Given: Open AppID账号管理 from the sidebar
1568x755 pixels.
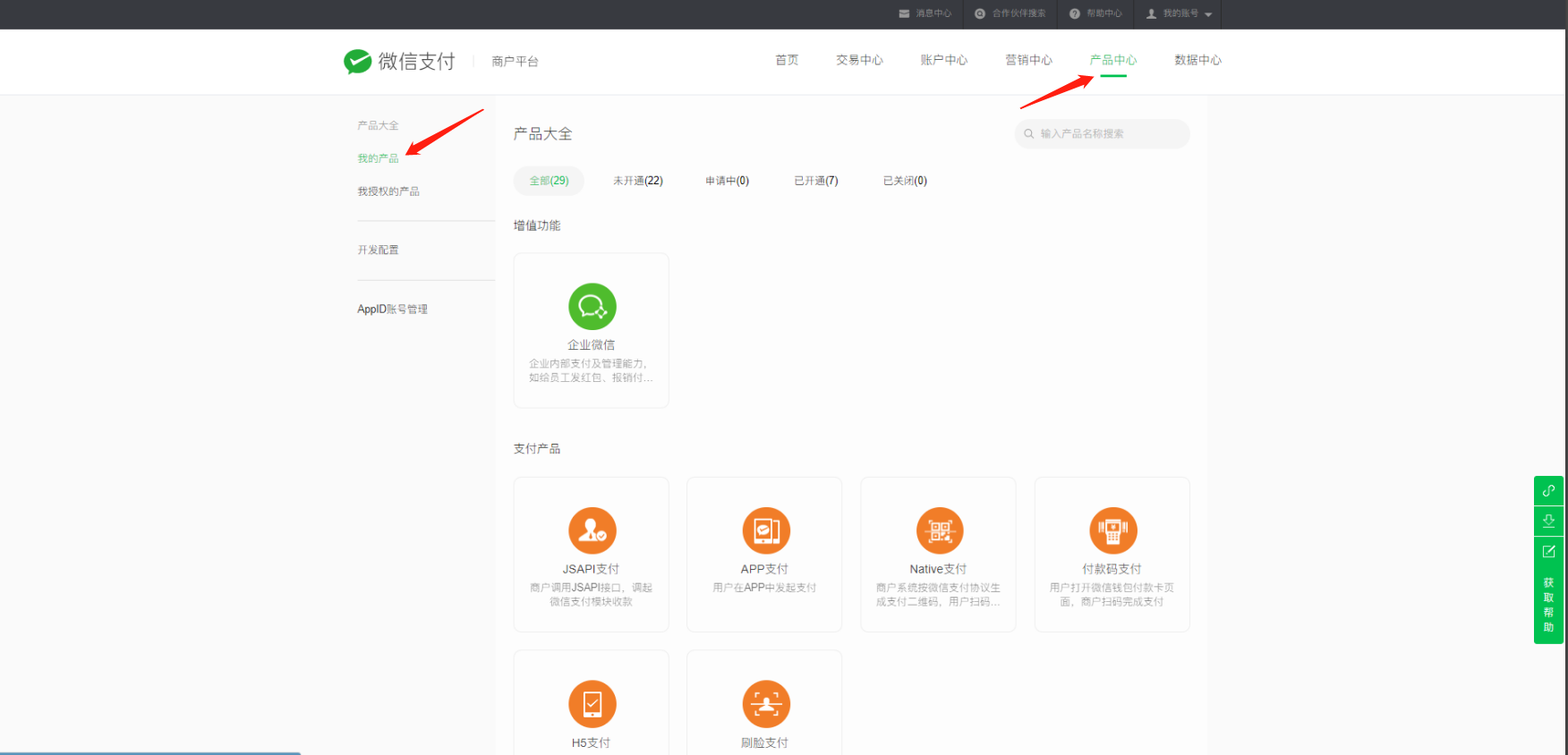Looking at the screenshot, I should point(392,310).
